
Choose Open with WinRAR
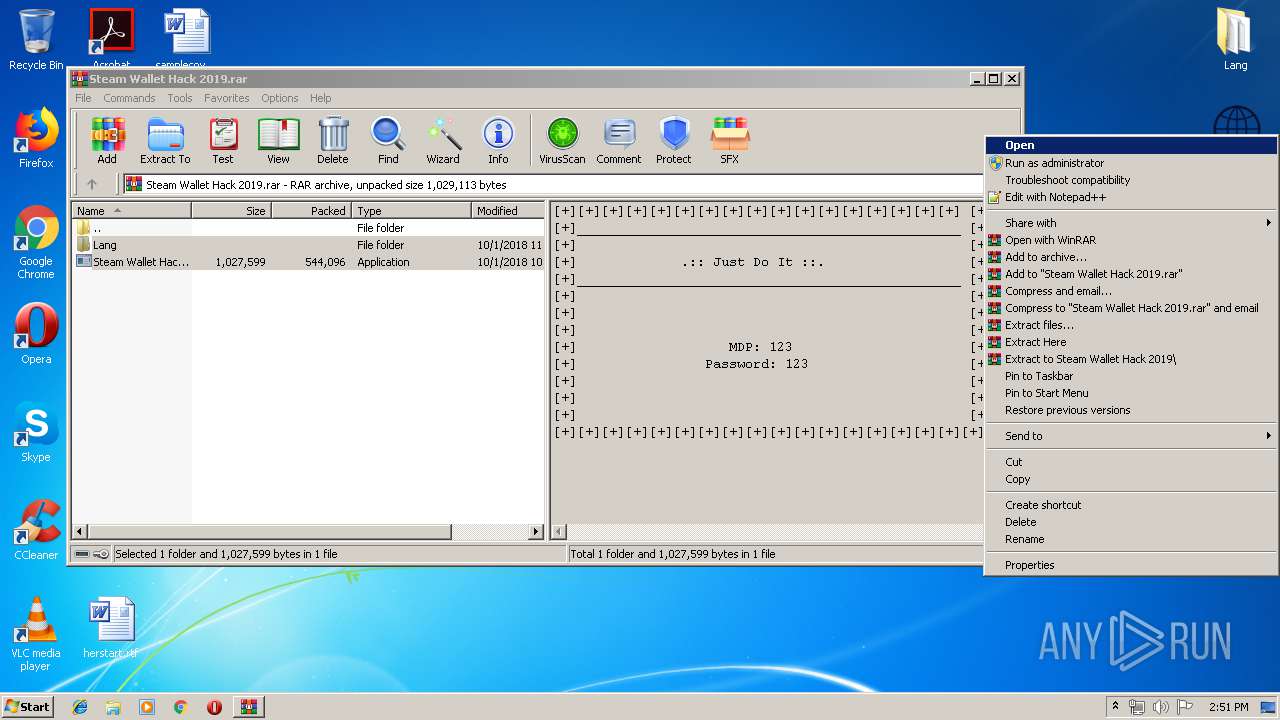[x=1131, y=240]
